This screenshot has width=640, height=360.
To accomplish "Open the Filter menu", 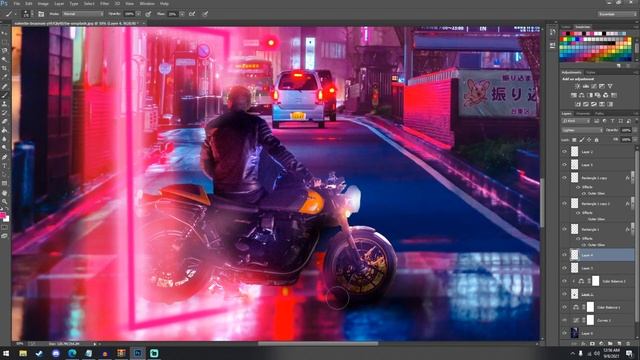I will click(104, 4).
